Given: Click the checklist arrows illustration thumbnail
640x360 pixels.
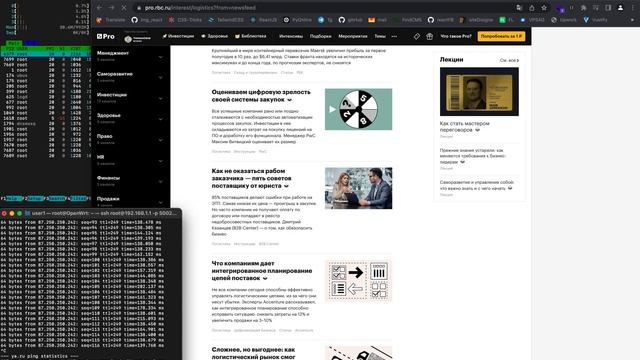Looking at the screenshot, I should coord(358,281).
